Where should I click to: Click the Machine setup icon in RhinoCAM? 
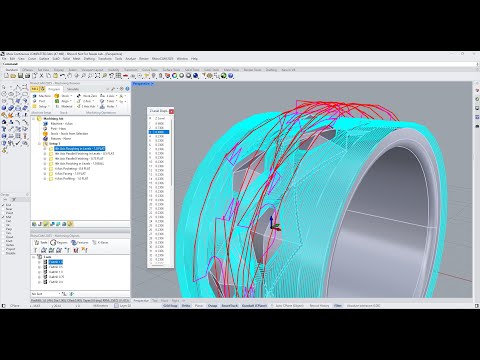34,96
